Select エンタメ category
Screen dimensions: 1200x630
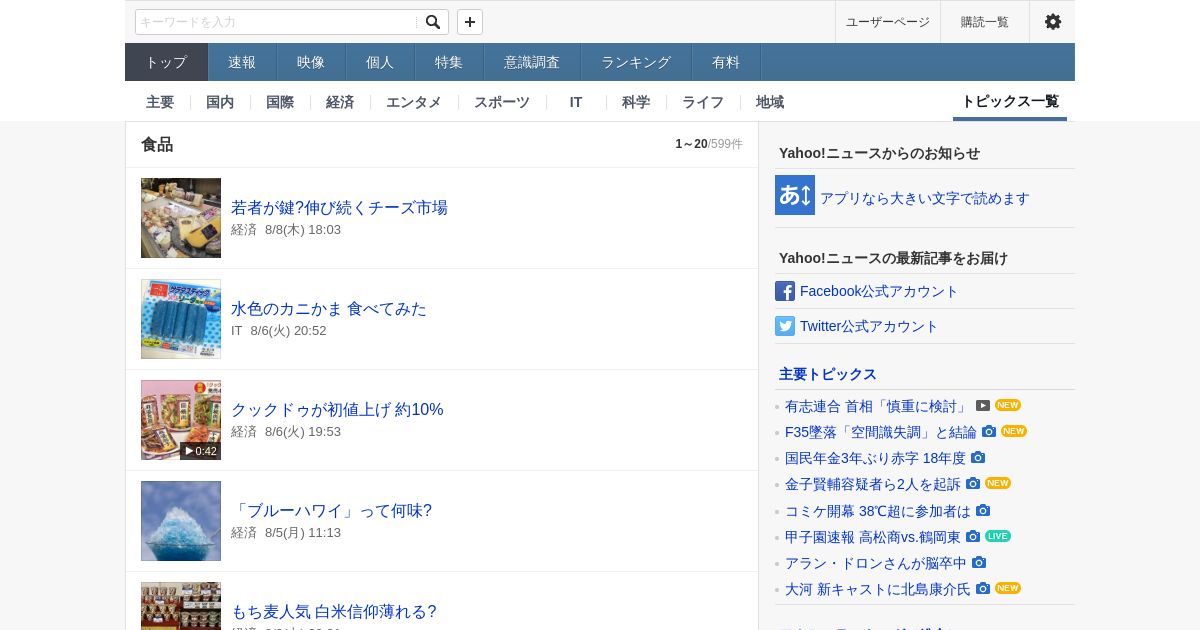pos(414,102)
